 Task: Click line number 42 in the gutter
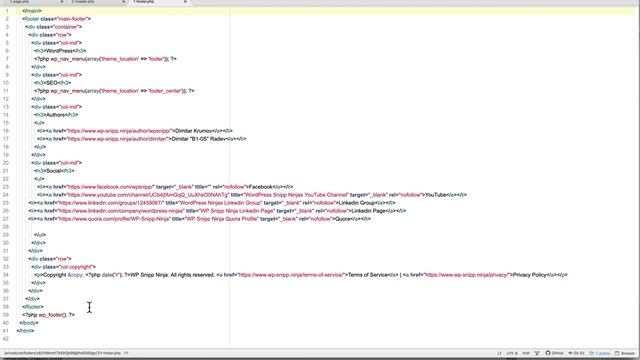[6, 339]
